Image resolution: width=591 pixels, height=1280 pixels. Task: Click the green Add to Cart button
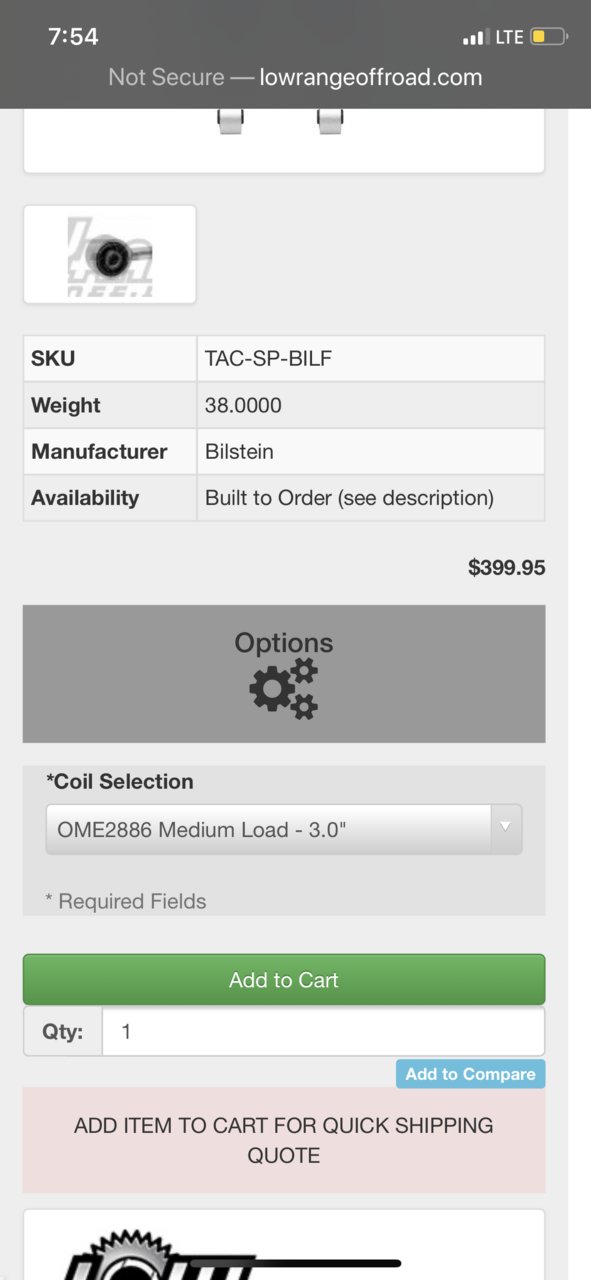pos(284,979)
